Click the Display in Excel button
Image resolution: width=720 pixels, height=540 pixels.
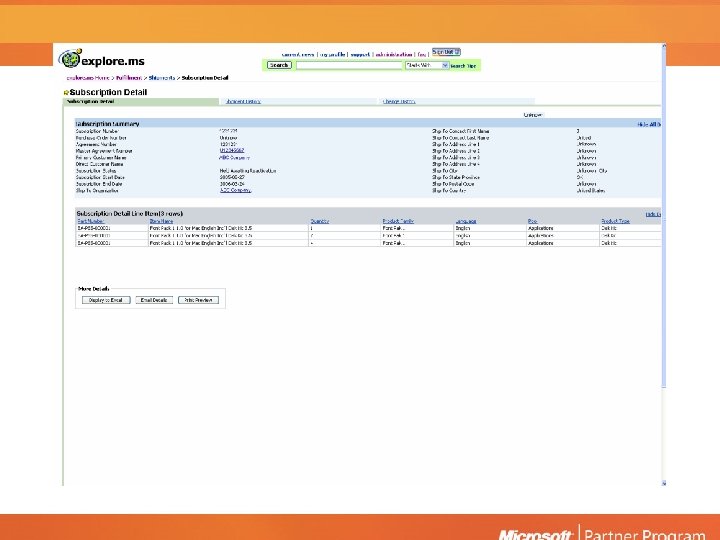106,300
